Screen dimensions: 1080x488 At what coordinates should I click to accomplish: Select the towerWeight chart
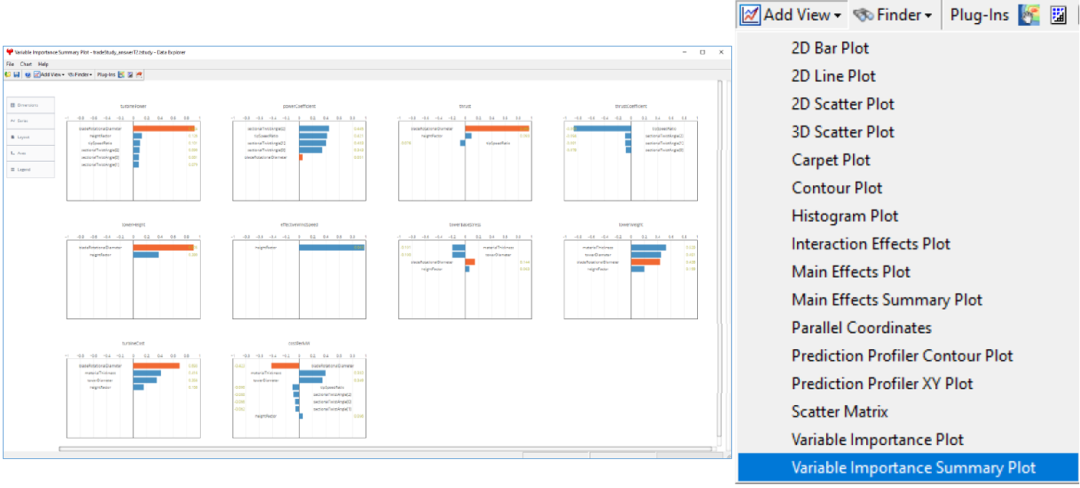pyautogui.click(x=631, y=279)
